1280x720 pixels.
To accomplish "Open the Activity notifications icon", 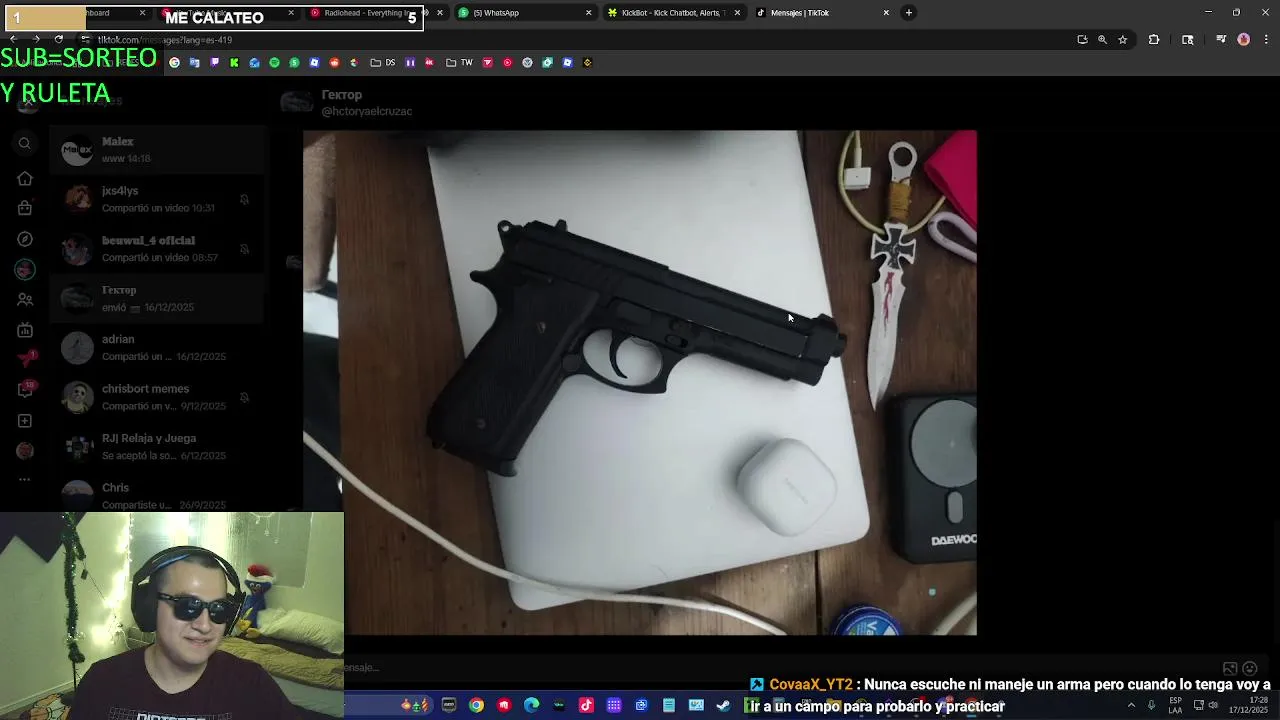I will pos(25,390).
